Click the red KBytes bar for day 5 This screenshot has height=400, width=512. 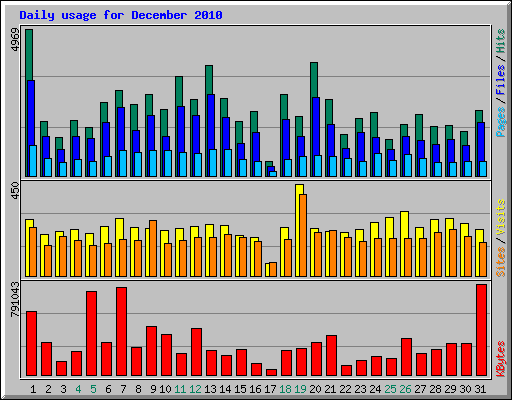[x=91, y=333]
